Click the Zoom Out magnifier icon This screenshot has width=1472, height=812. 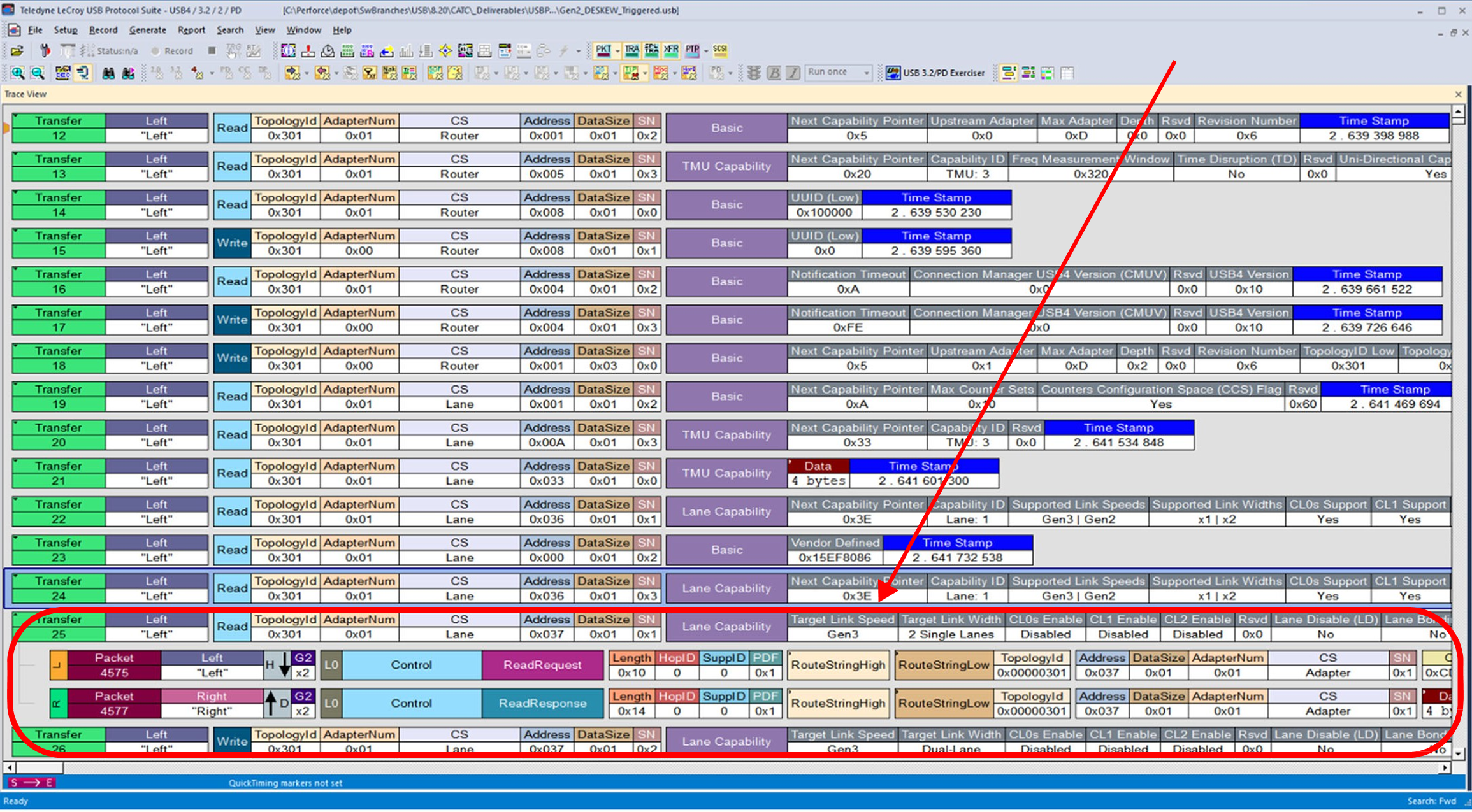coord(38,73)
